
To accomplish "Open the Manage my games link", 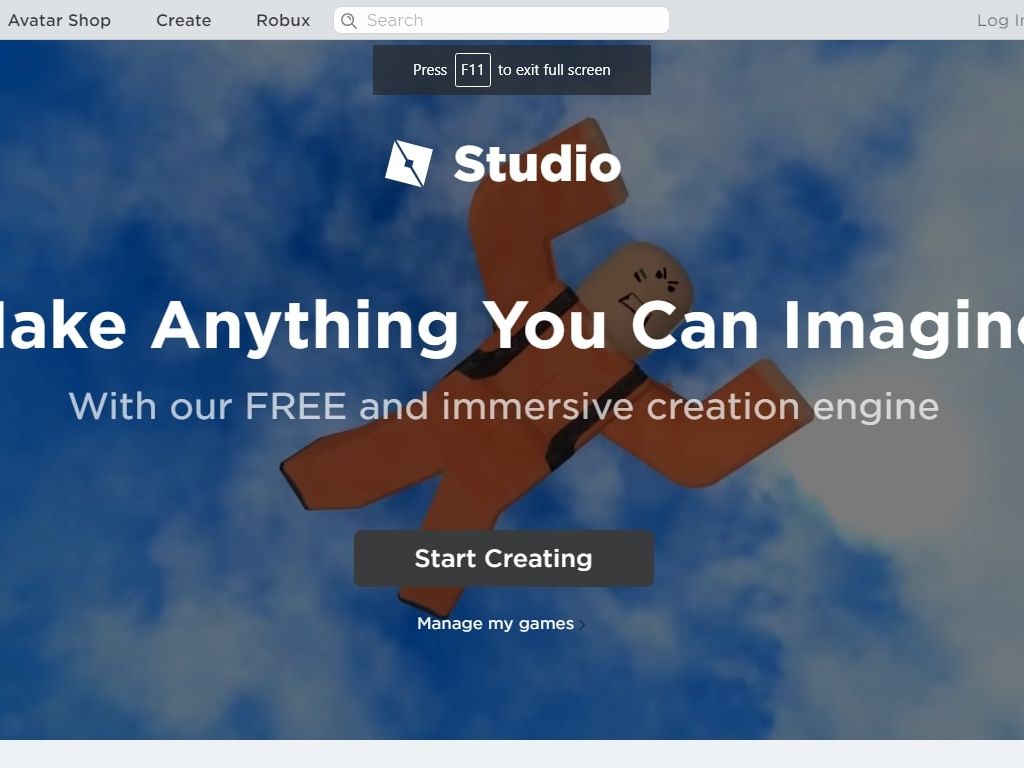I will coord(496,624).
